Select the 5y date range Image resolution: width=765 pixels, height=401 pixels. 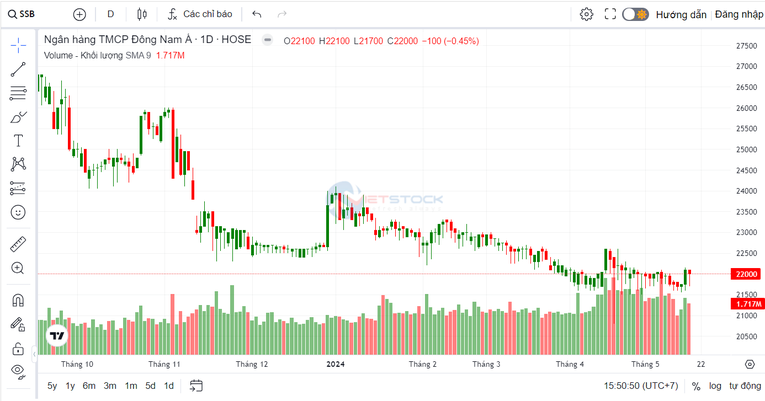(x=52, y=386)
